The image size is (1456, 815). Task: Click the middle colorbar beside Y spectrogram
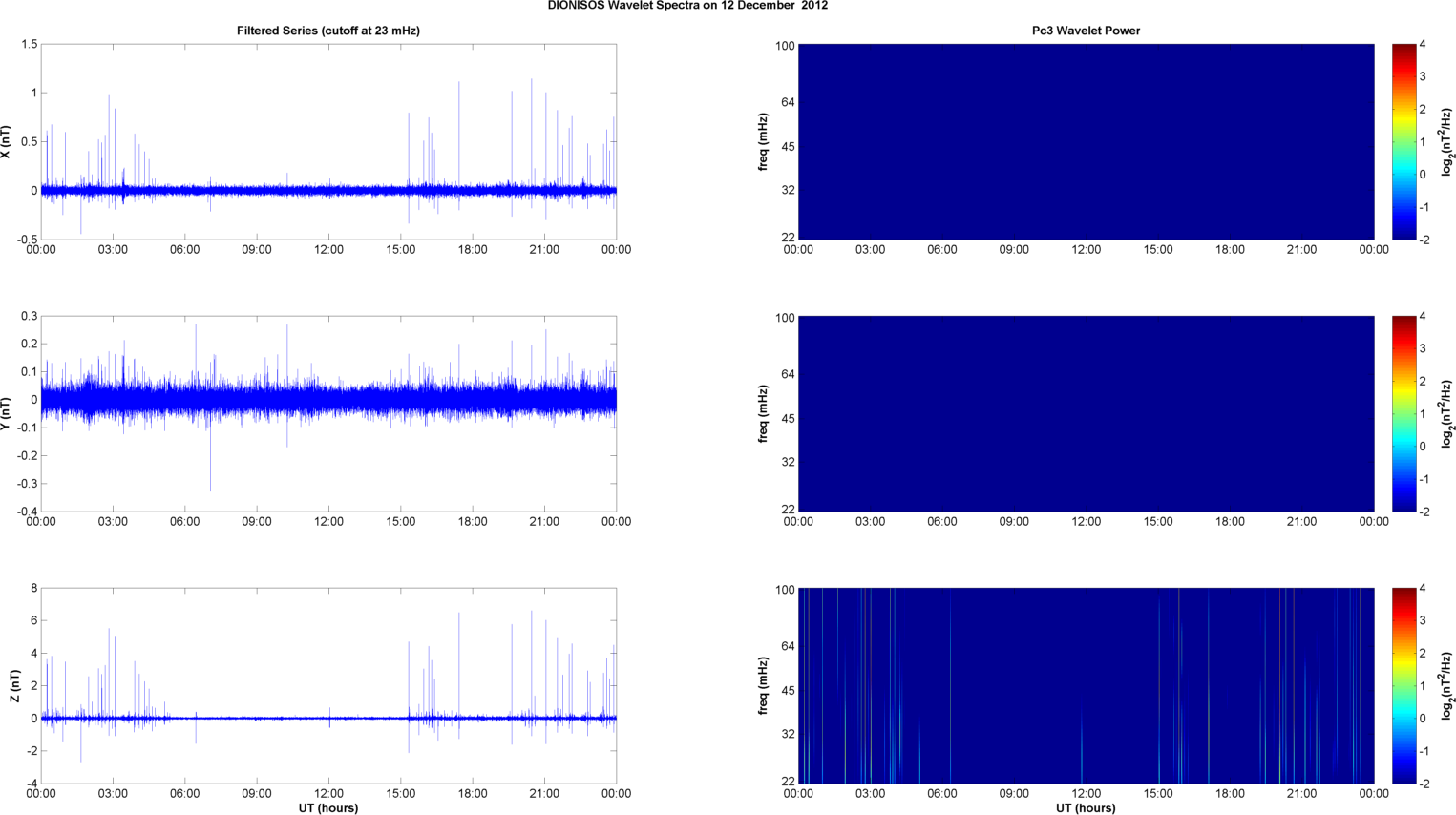1403,413
